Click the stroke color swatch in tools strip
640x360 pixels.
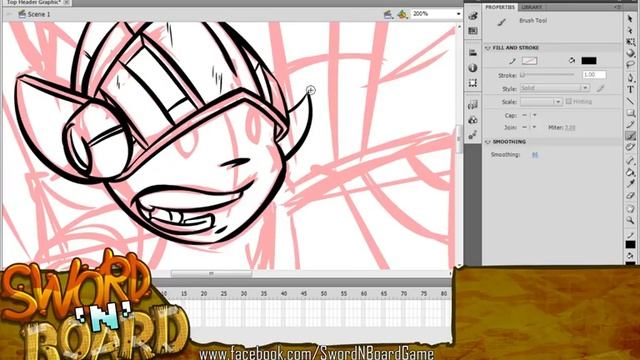pos(630,244)
